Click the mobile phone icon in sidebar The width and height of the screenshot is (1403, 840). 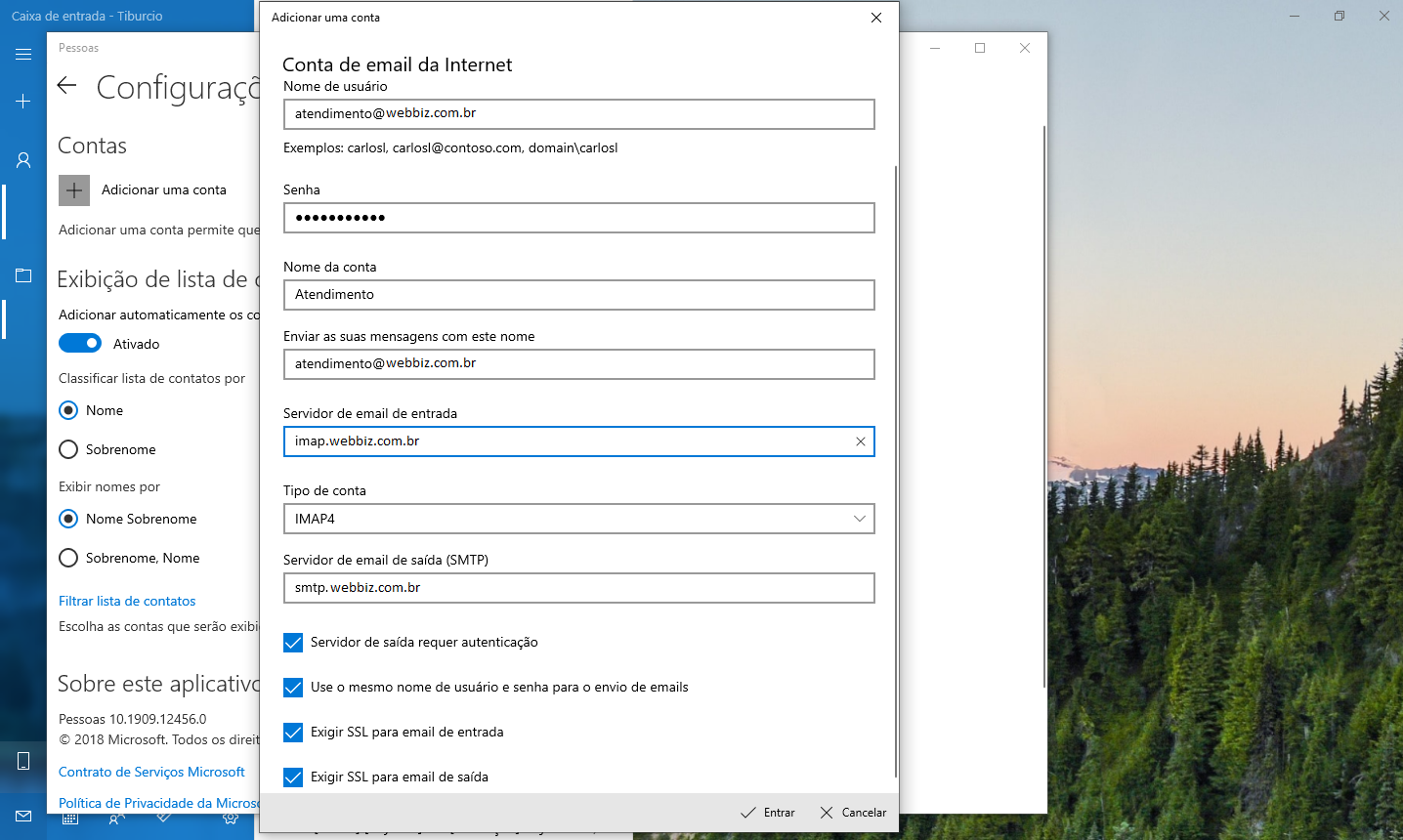(23, 761)
